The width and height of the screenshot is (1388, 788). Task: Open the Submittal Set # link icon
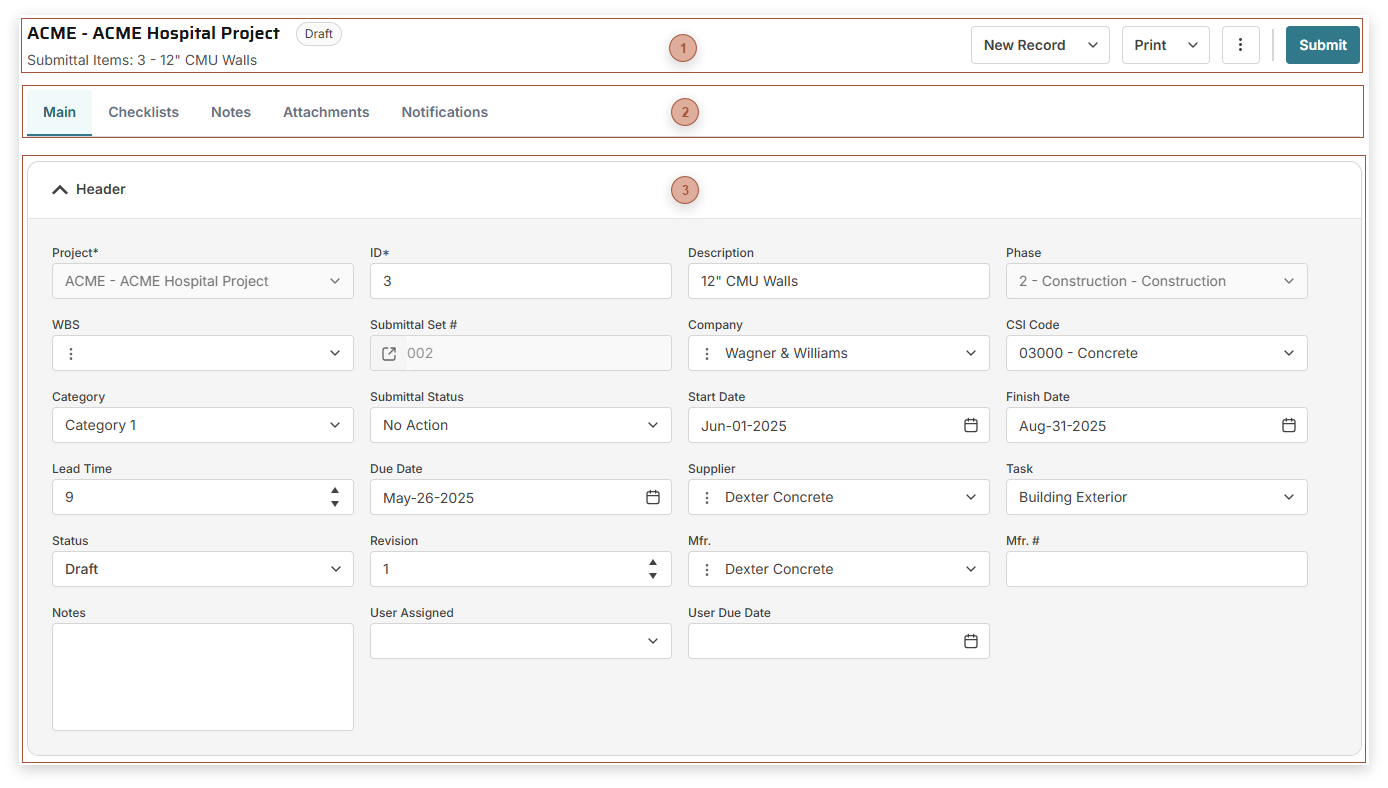390,353
